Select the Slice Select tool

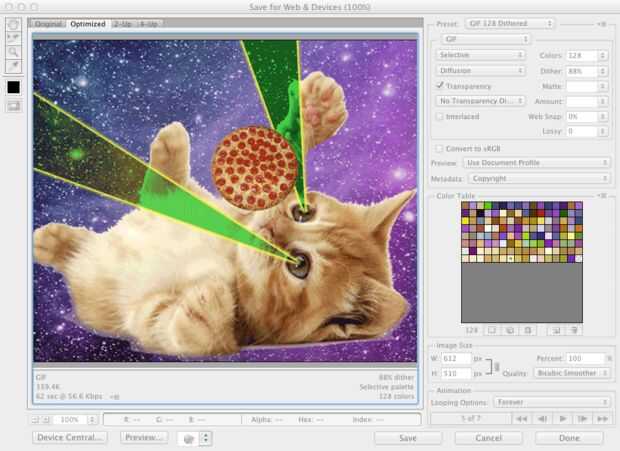click(x=13, y=38)
